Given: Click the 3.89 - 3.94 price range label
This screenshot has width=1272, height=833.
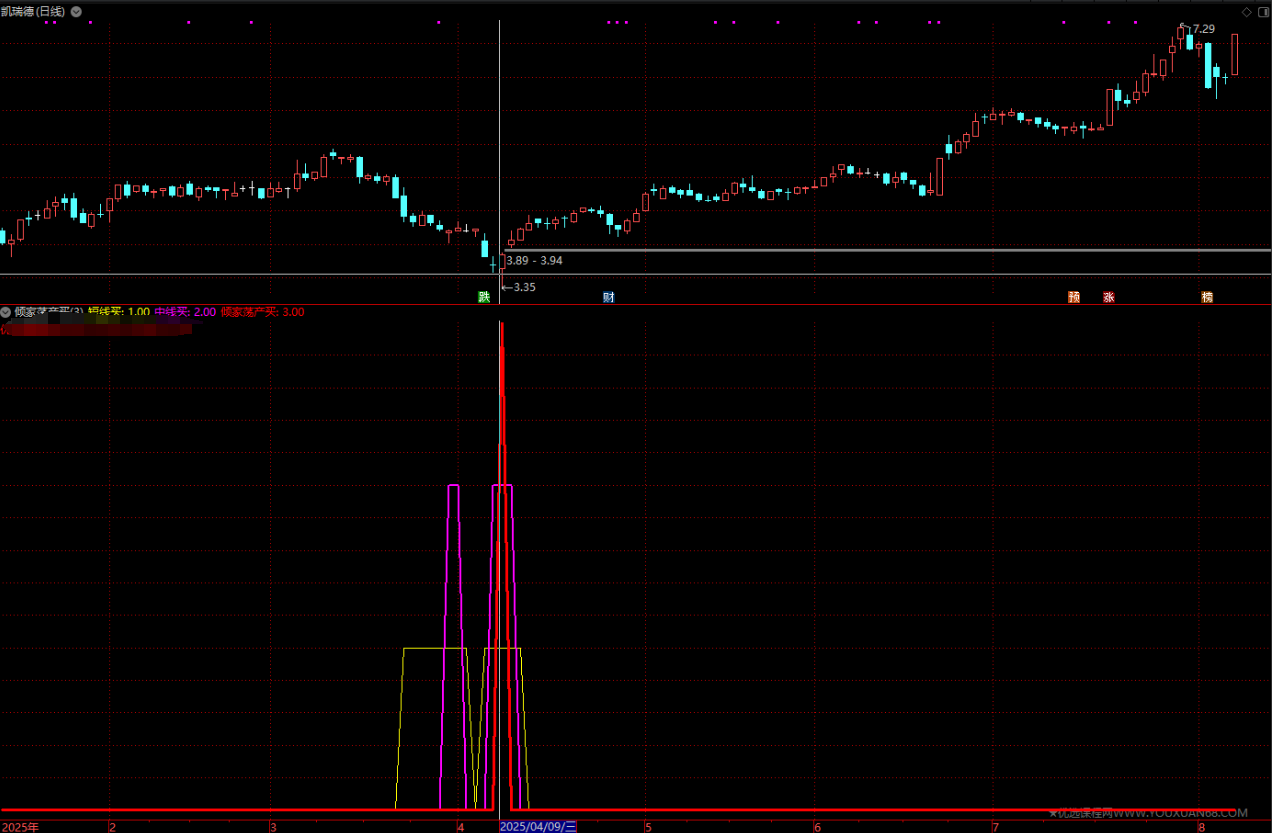Looking at the screenshot, I should 534,260.
